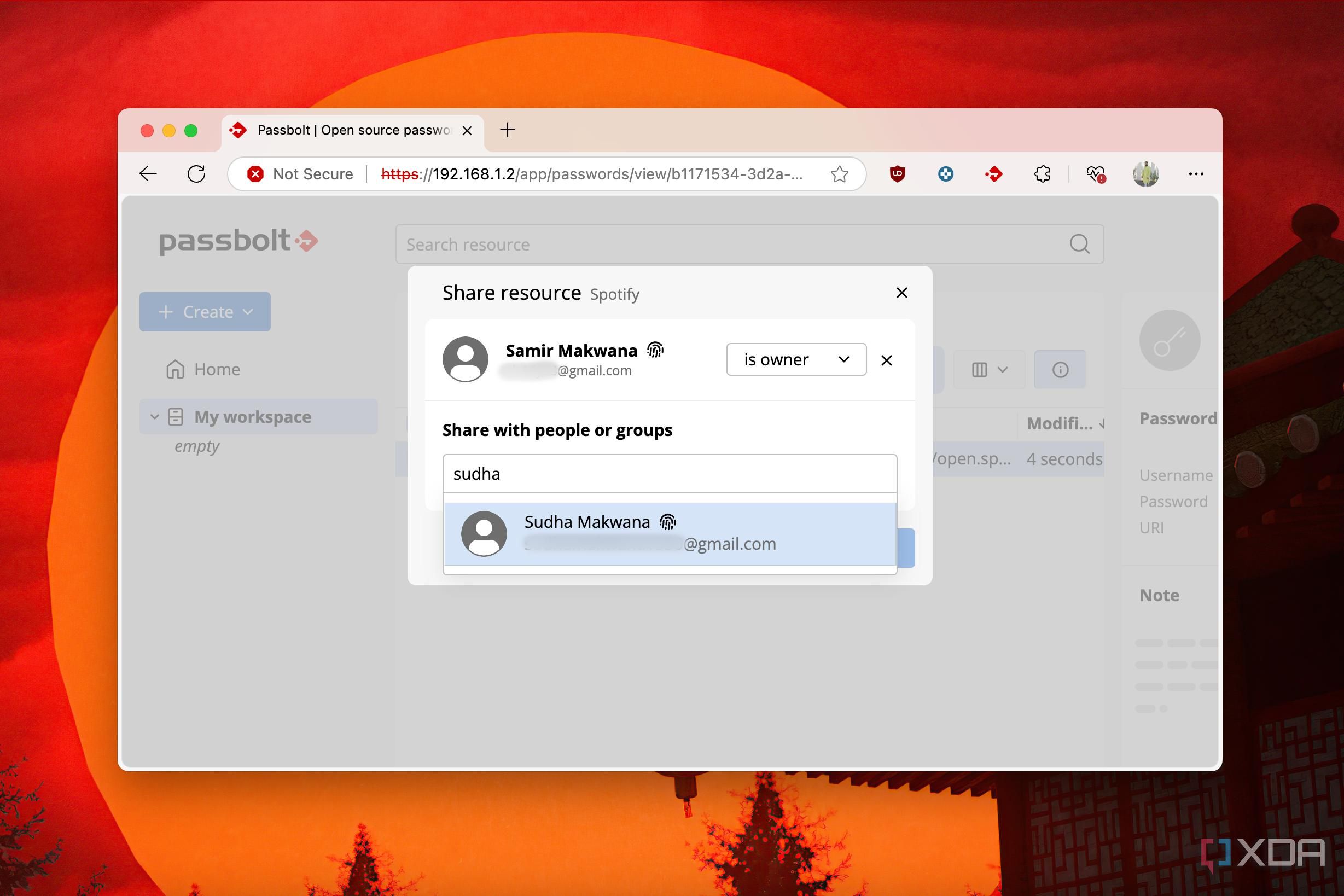Screen dimensions: 1344x896
Task: Click Samir Makwana's fingerprint icon
Action: [x=655, y=349]
